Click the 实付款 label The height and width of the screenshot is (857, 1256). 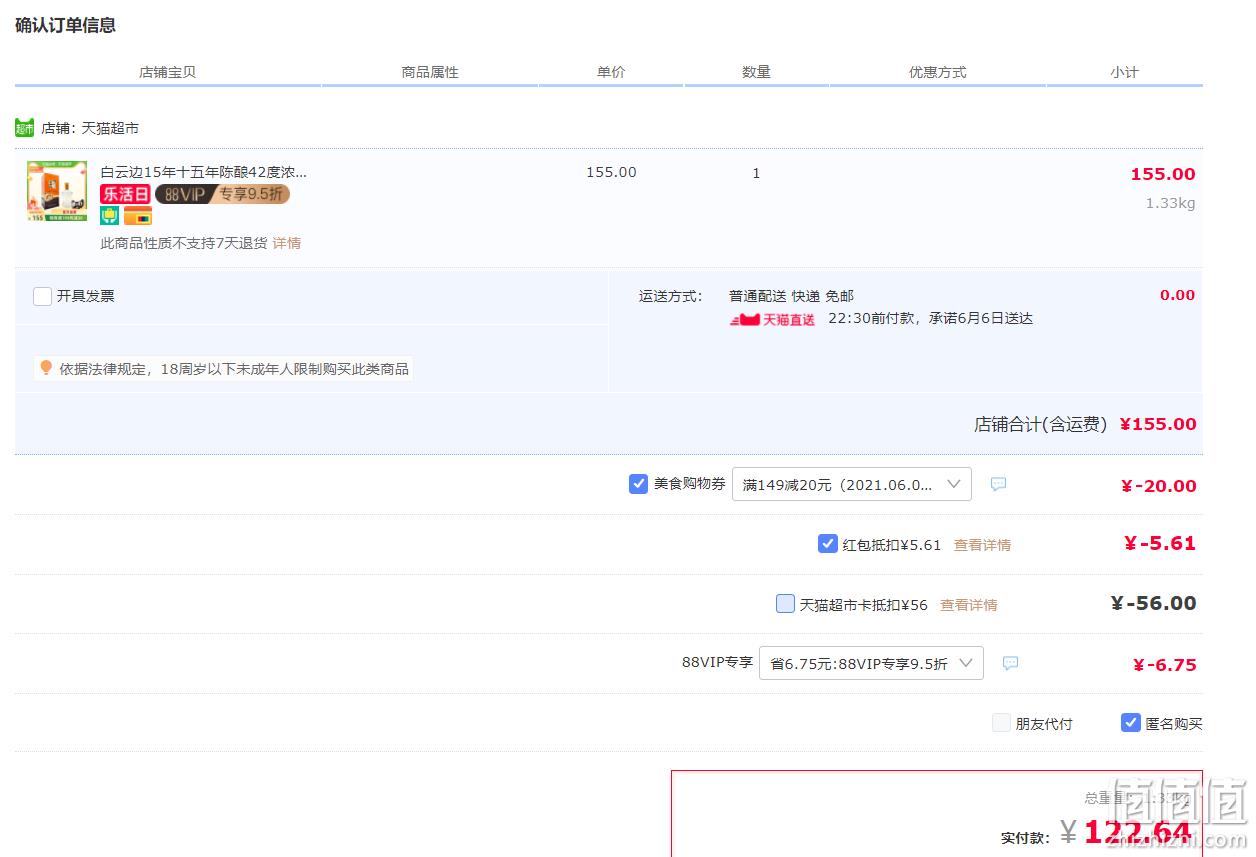pos(1025,837)
